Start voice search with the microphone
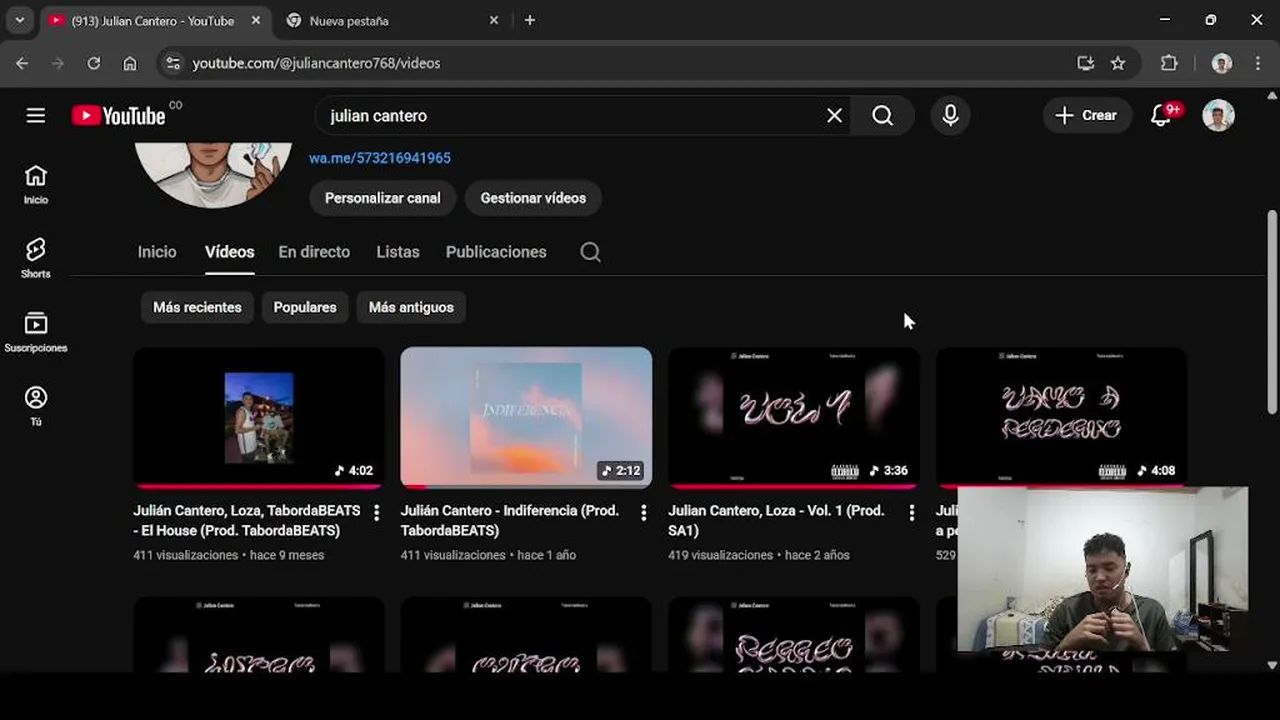Image resolution: width=1280 pixels, height=720 pixels. point(950,116)
